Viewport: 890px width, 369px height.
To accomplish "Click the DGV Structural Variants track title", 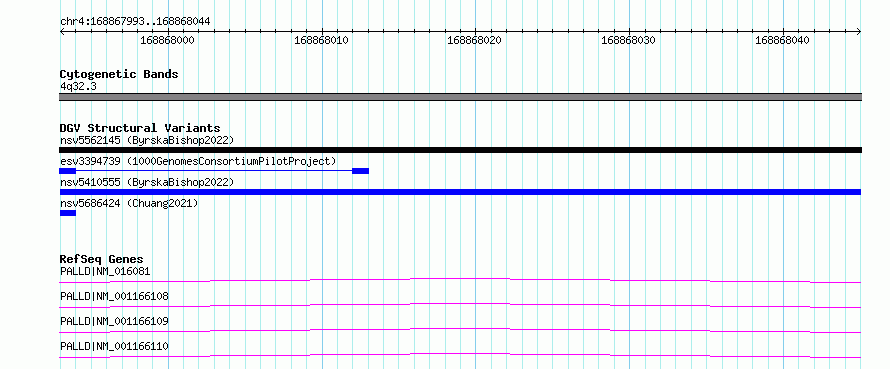I will 140,128.
